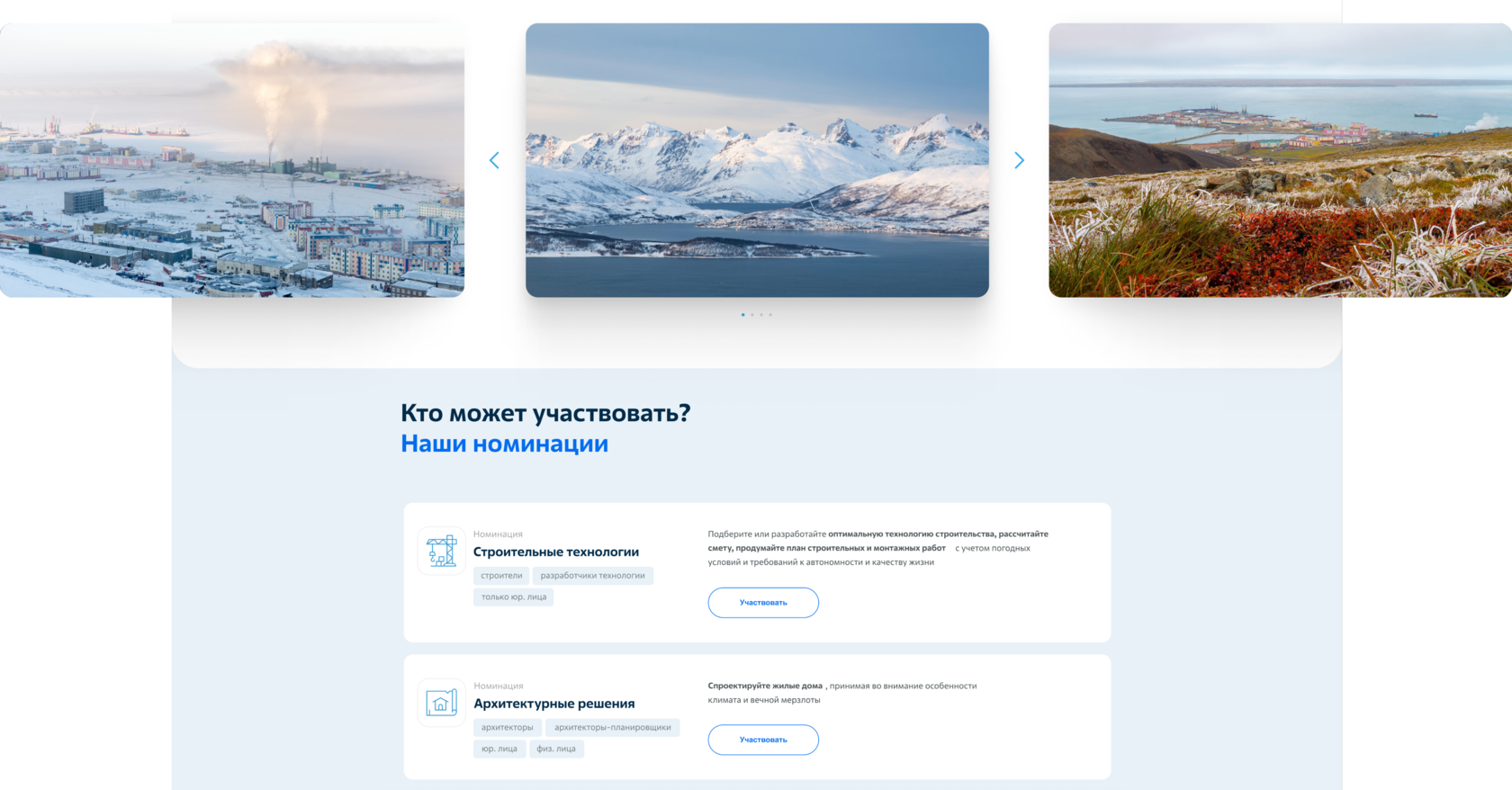Screen dimensions: 1512x790
Task: Click the только юр. лица tag
Action: click(514, 597)
